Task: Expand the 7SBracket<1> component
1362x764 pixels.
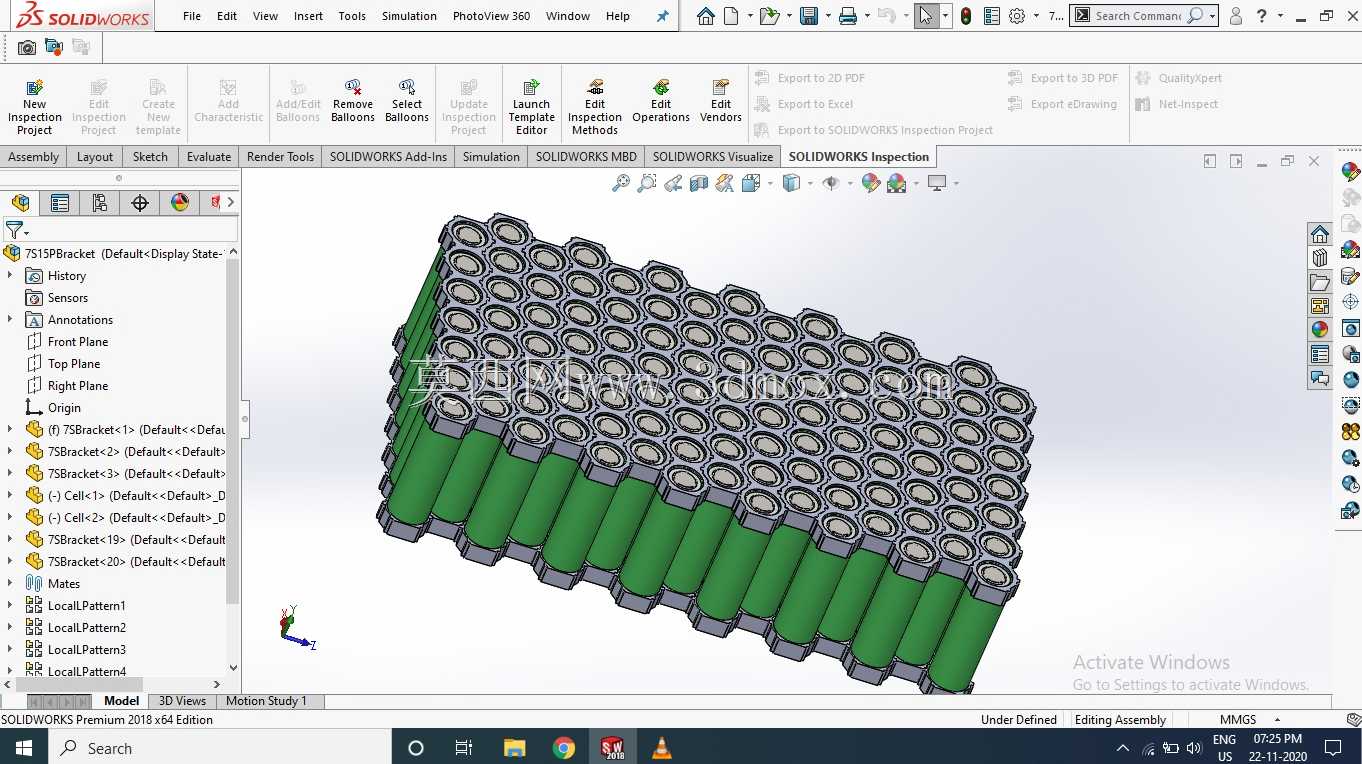Action: 10,430
